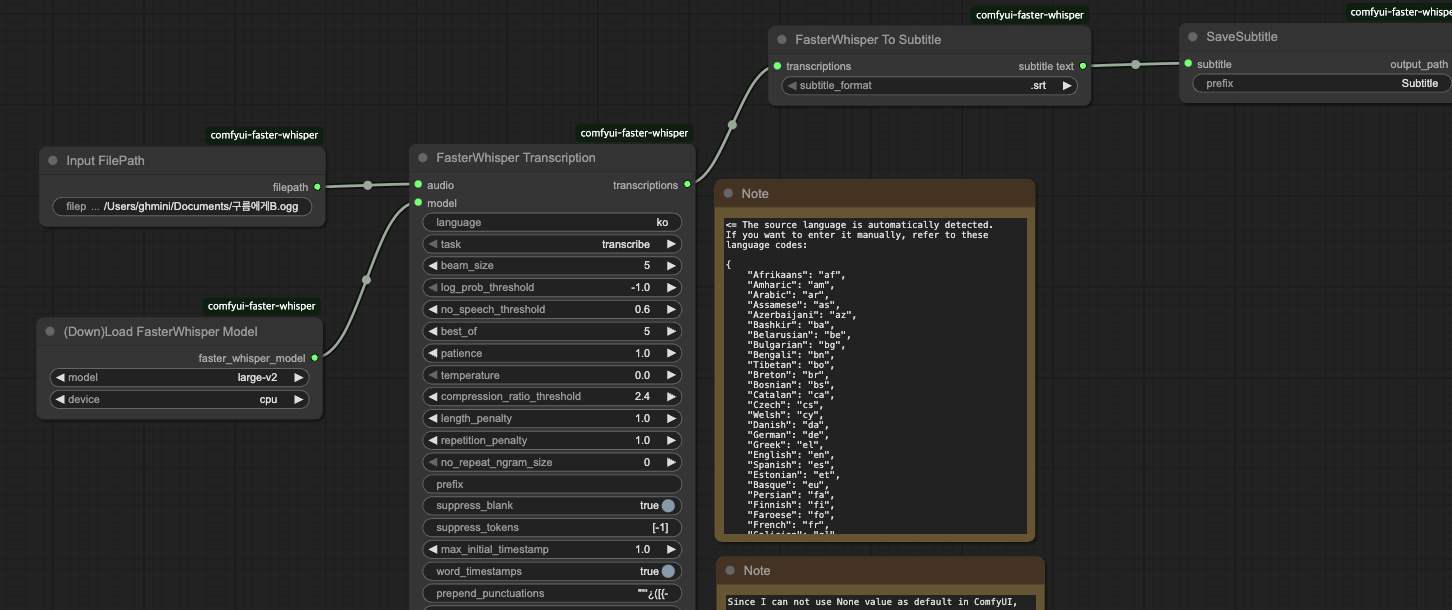This screenshot has height=610, width=1452.
Task: Collapse the (Down)Load FasterWhisper Model node dot
Action: coord(50,332)
